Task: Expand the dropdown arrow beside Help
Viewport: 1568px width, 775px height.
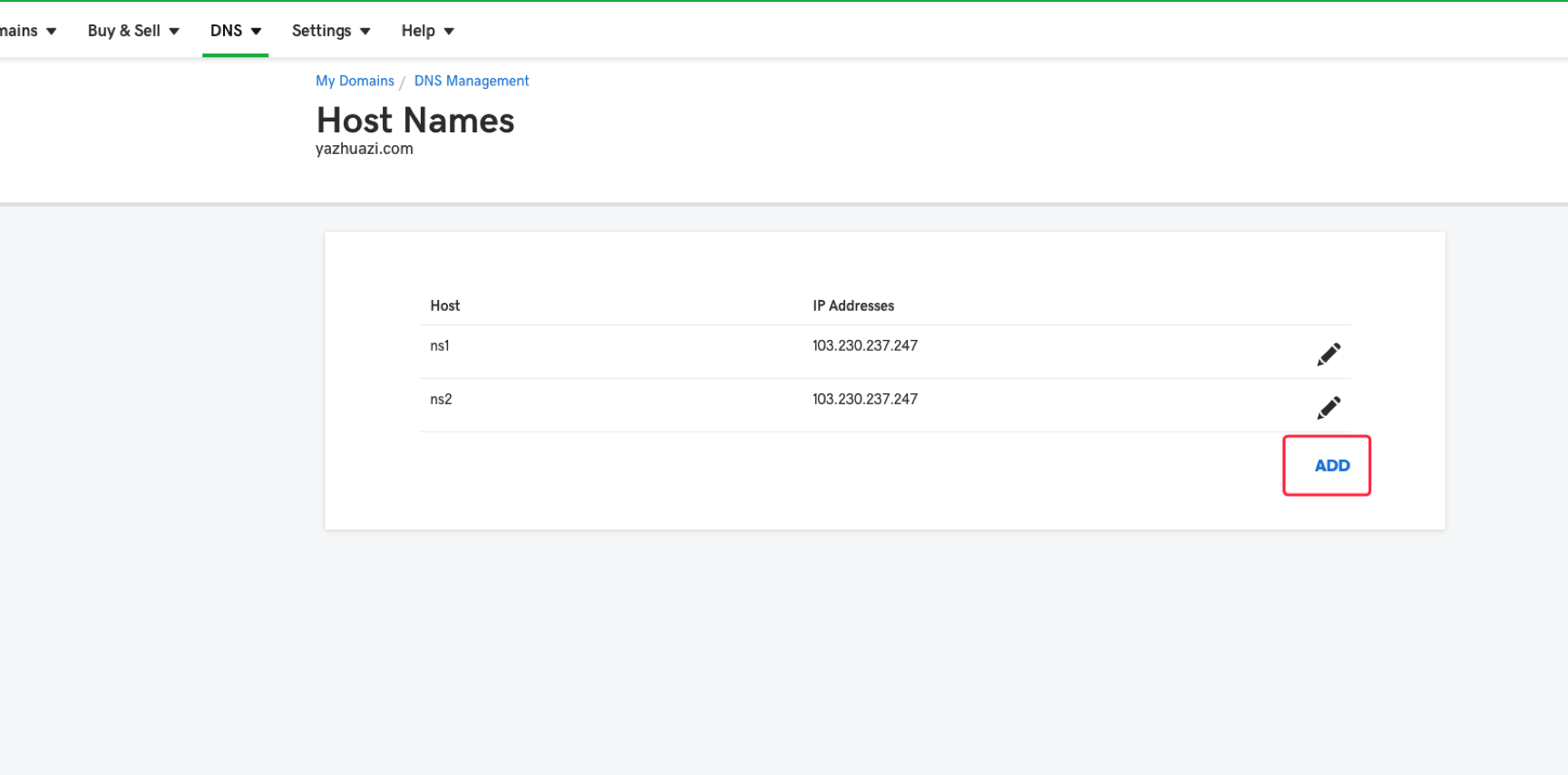Action: pyautogui.click(x=449, y=32)
